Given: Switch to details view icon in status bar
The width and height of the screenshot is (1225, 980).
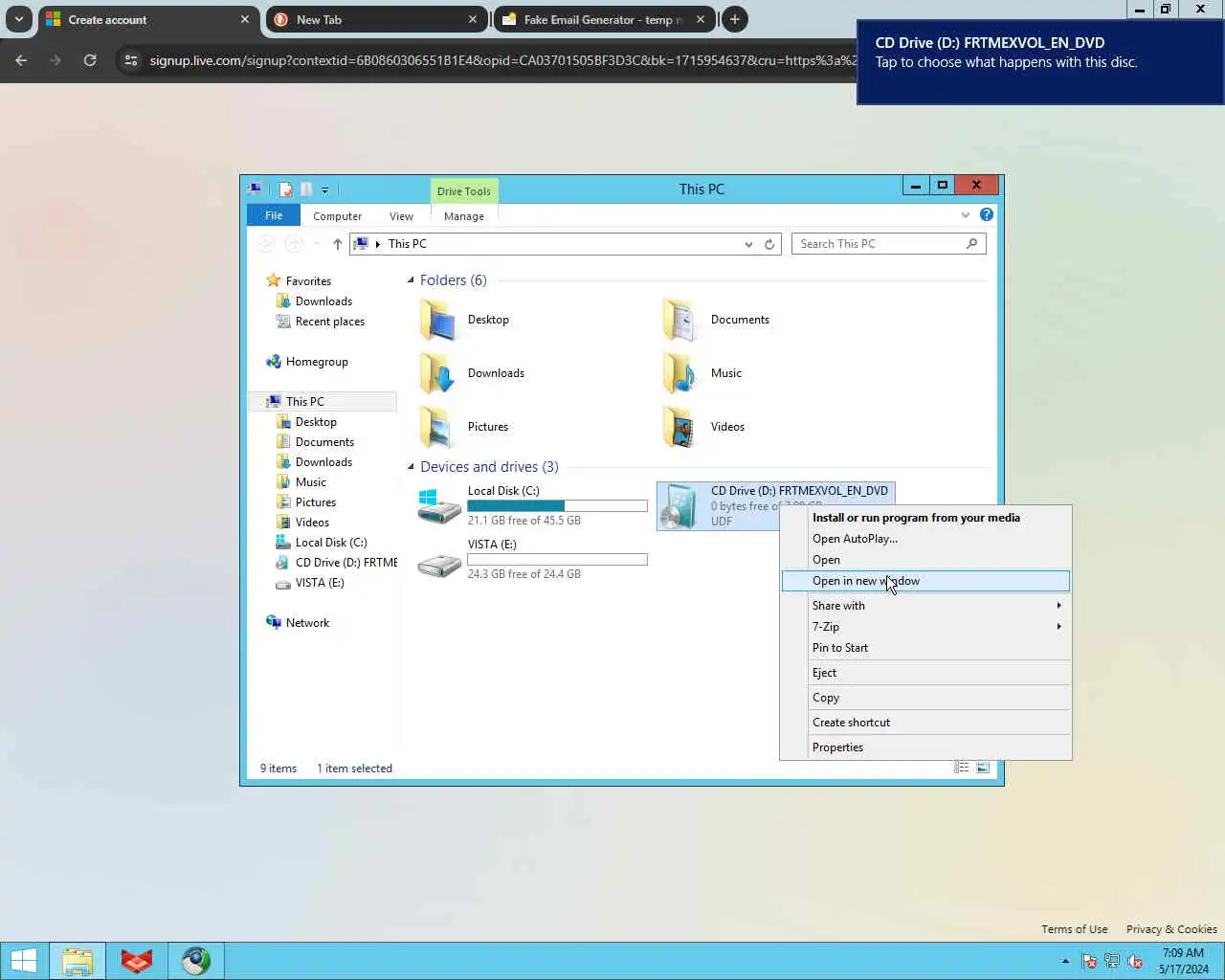Looking at the screenshot, I should (x=962, y=768).
